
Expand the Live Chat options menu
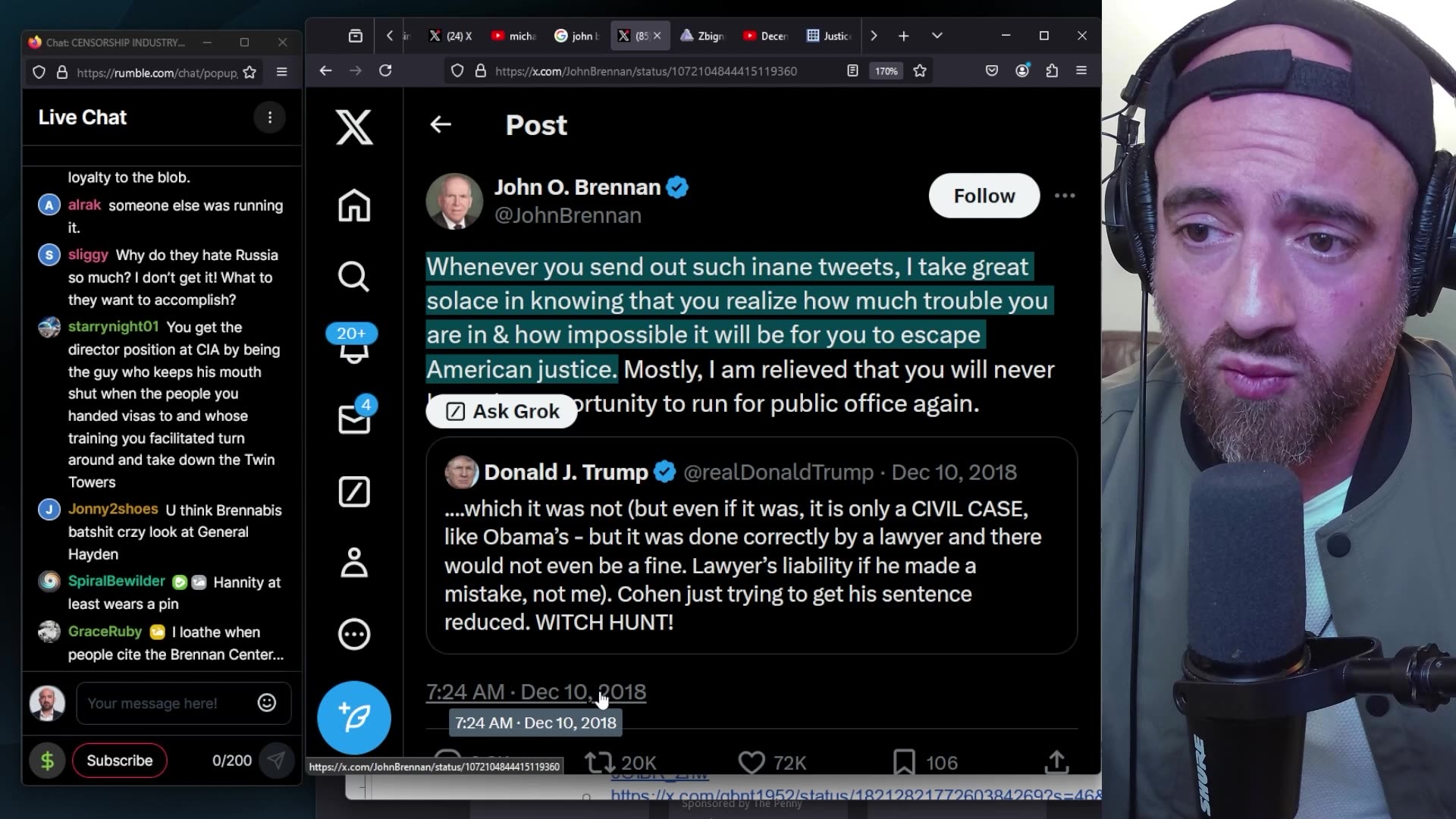[x=270, y=118]
